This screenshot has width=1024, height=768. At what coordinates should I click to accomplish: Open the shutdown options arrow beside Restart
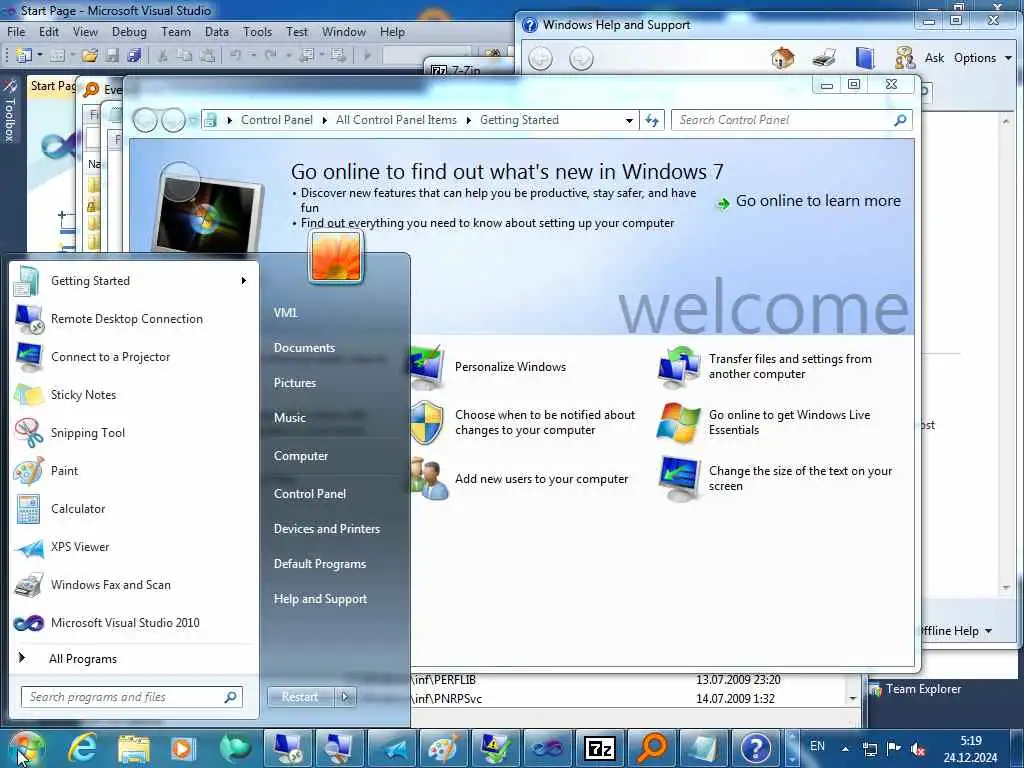coord(345,697)
